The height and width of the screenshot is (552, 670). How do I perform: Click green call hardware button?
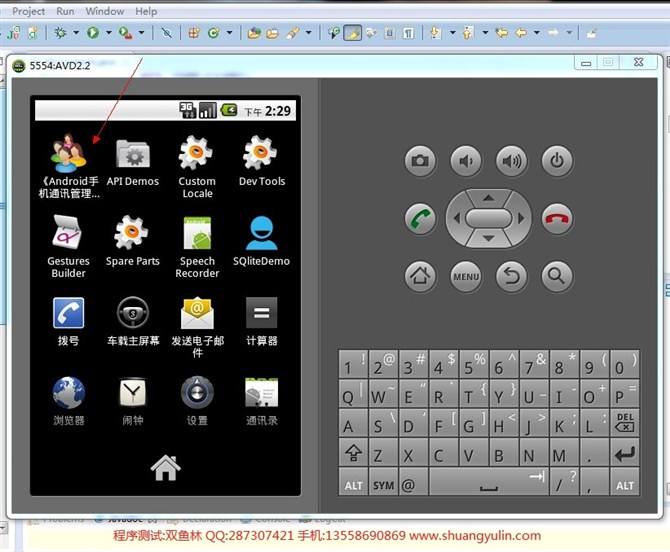tap(420, 218)
